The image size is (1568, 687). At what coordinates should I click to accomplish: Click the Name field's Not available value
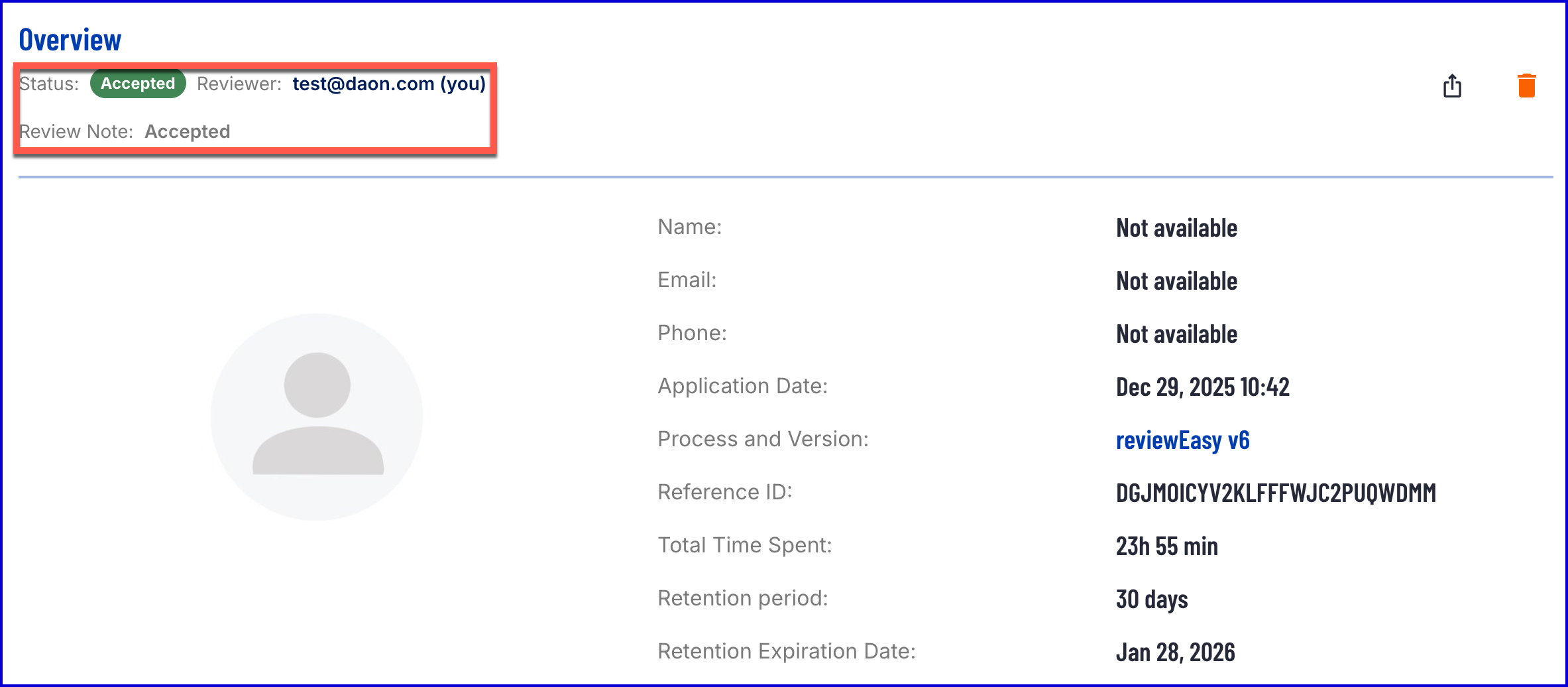(x=1176, y=228)
